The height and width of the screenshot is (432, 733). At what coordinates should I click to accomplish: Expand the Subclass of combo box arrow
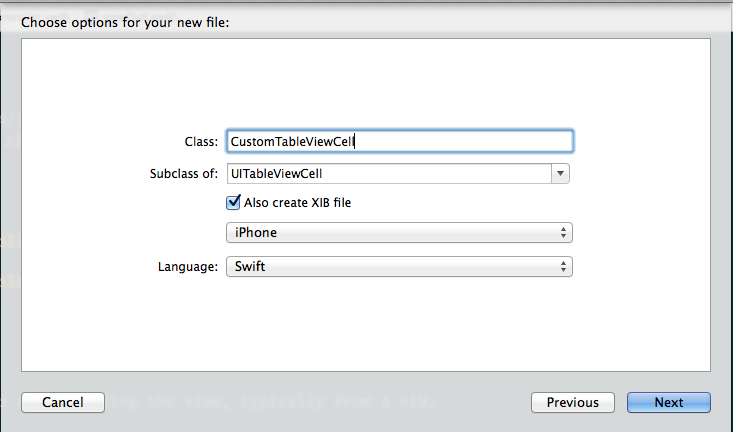tap(560, 173)
